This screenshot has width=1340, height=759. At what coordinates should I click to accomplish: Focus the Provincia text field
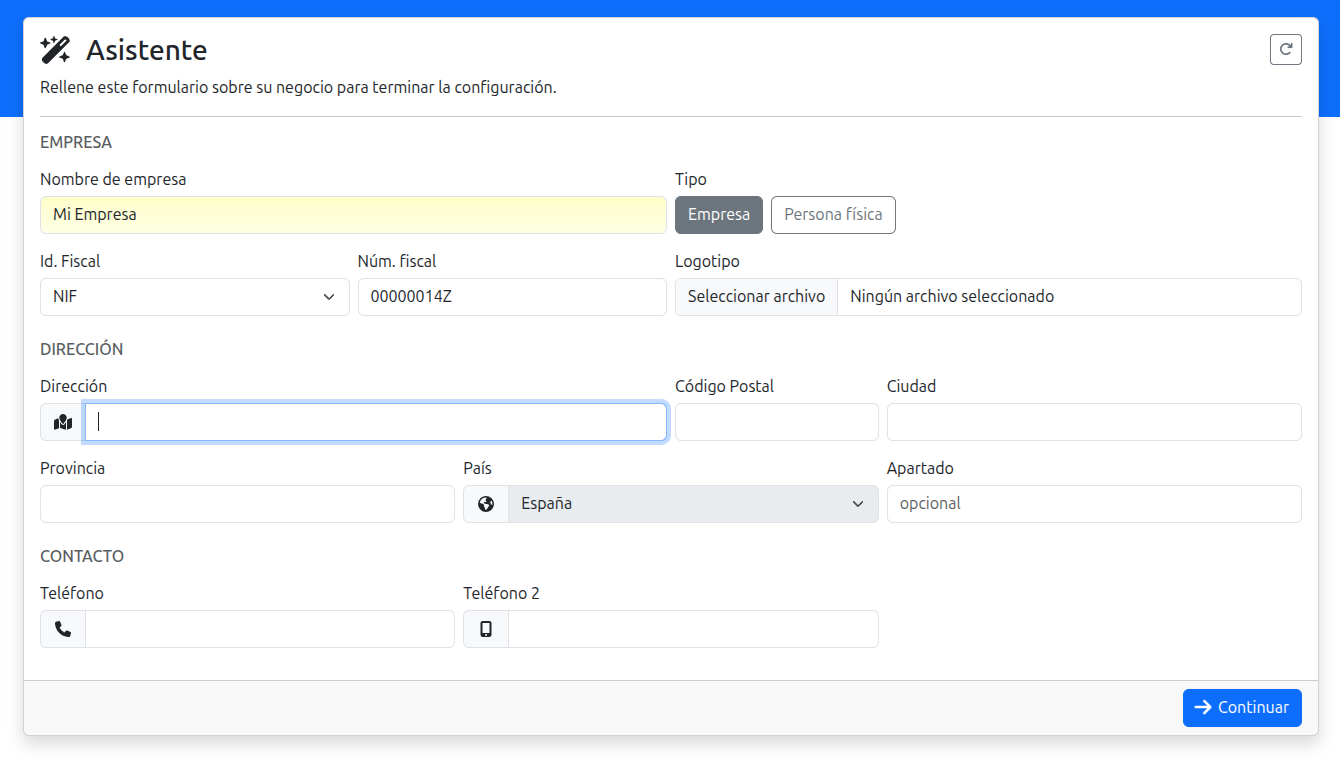(247, 504)
